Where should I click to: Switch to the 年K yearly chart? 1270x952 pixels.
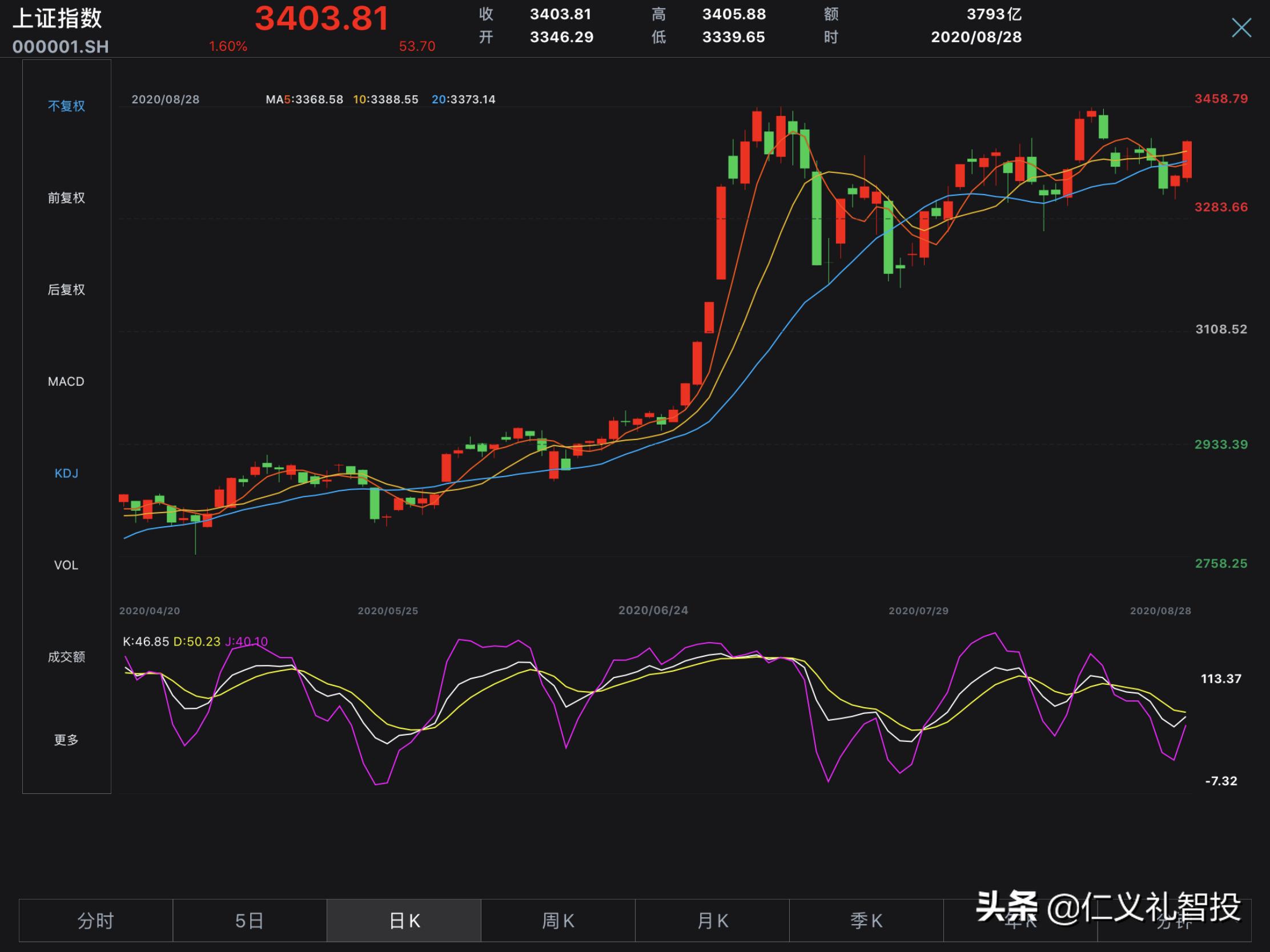pos(1020,919)
